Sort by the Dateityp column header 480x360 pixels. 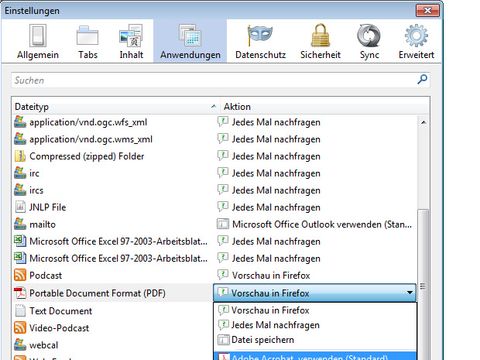(115, 107)
